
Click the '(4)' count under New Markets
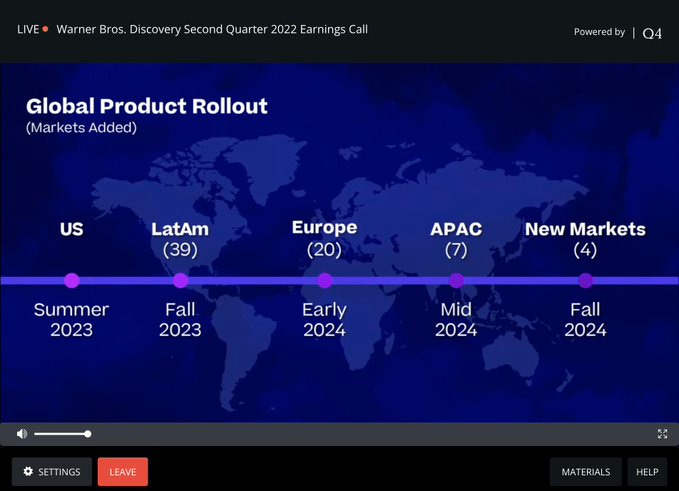pos(585,250)
